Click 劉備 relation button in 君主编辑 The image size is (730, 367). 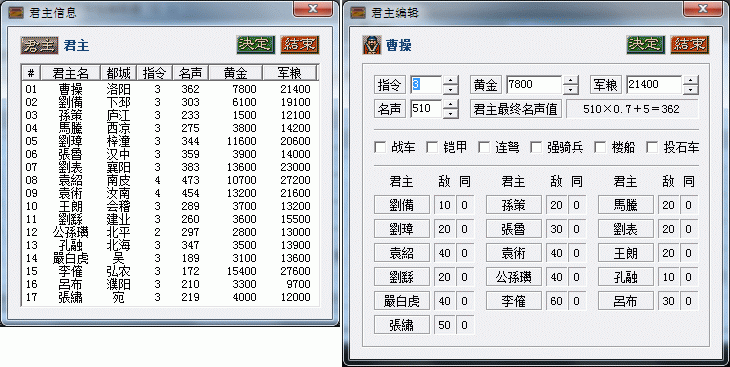[x=402, y=205]
